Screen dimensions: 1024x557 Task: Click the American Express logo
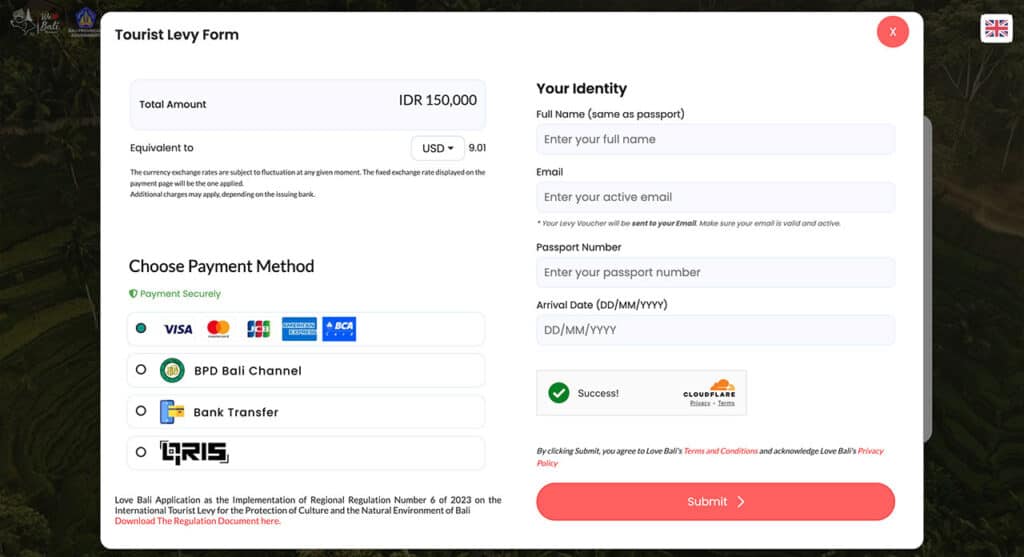coord(299,328)
